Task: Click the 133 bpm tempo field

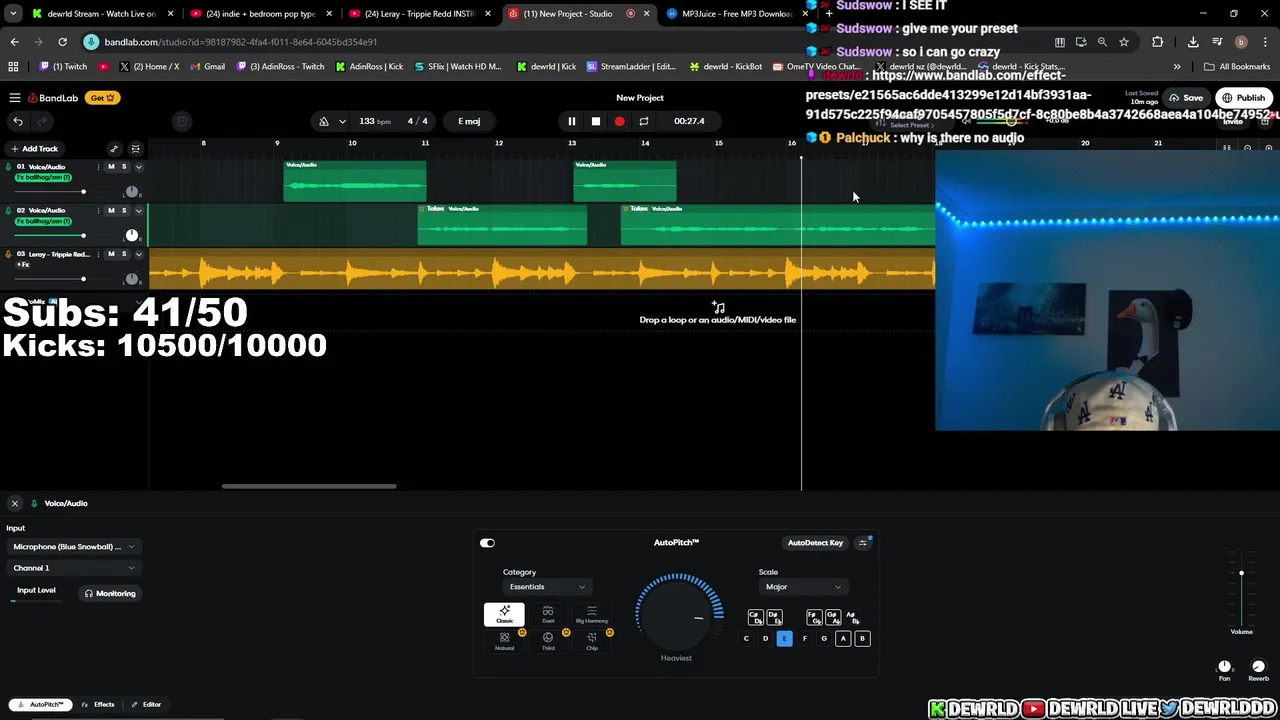Action: pyautogui.click(x=375, y=121)
